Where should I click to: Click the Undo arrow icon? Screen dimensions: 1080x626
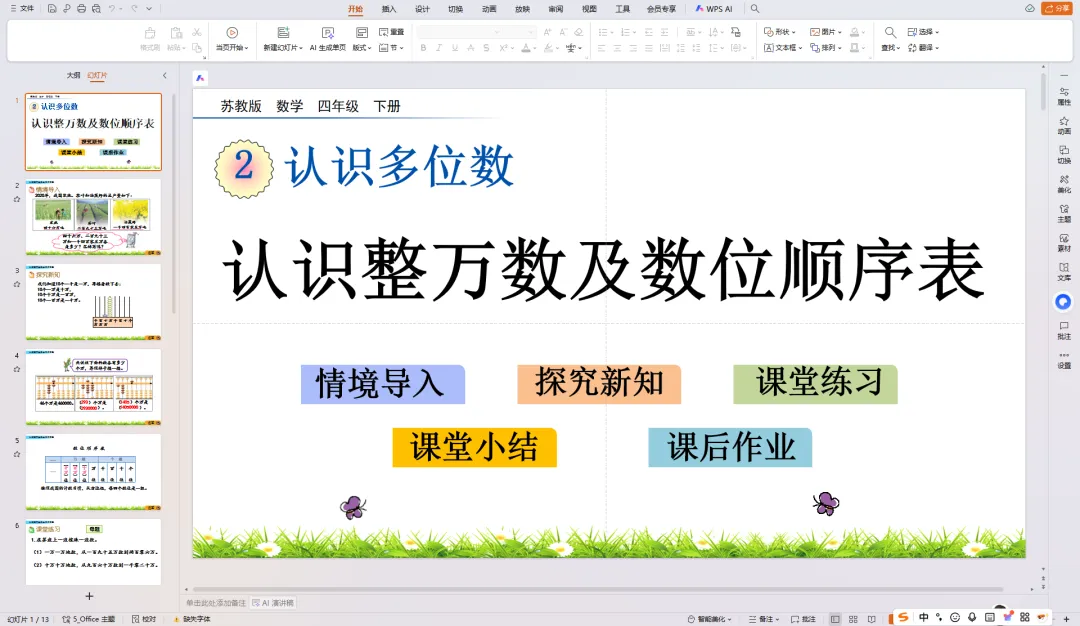pyautogui.click(x=112, y=9)
